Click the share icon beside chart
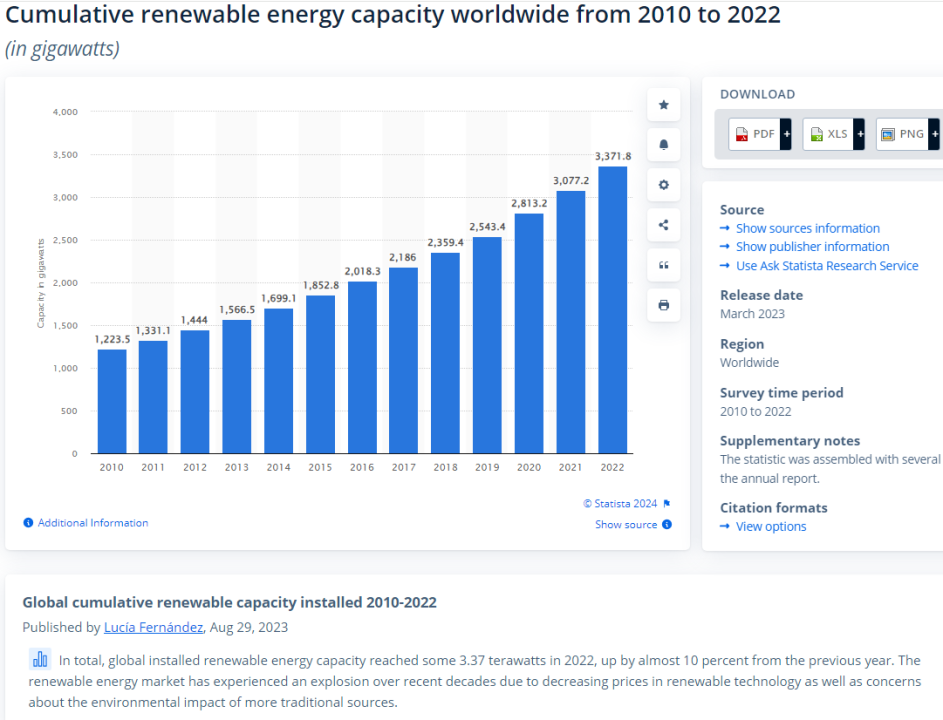This screenshot has width=943, height=720. (663, 225)
